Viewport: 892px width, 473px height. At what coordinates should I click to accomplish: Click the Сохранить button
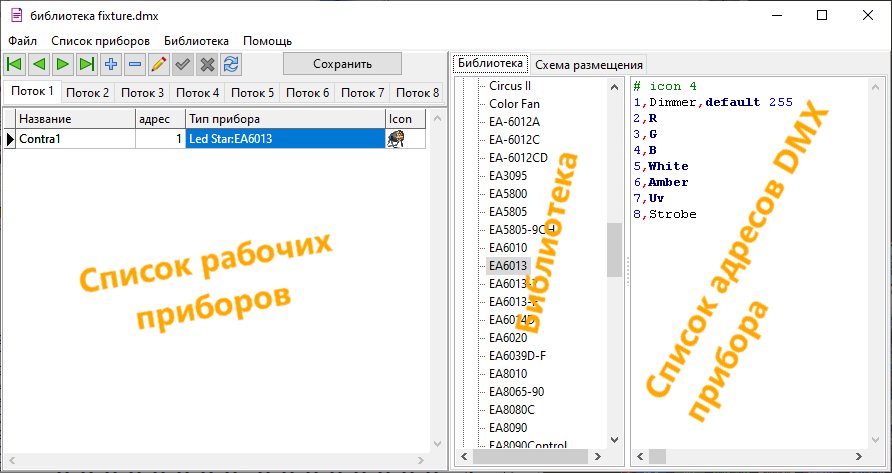pos(342,64)
